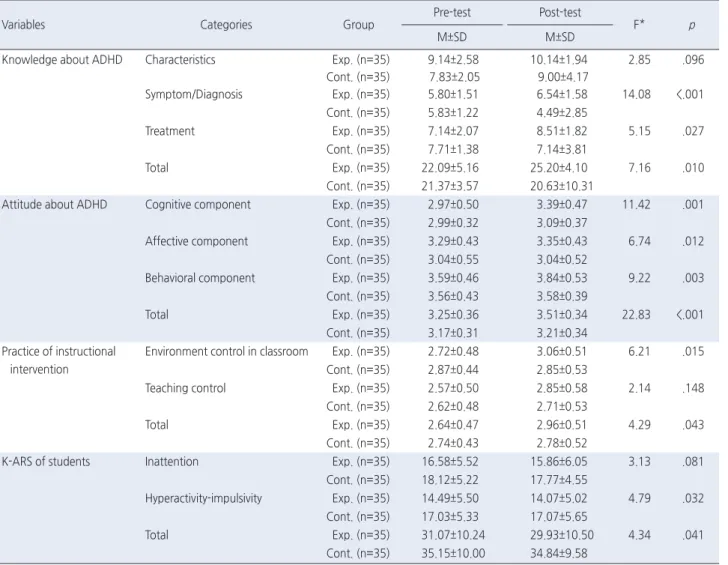Select pre-test value 16.58±5.52
Viewport: 728px width, 565px height.
click(x=450, y=461)
